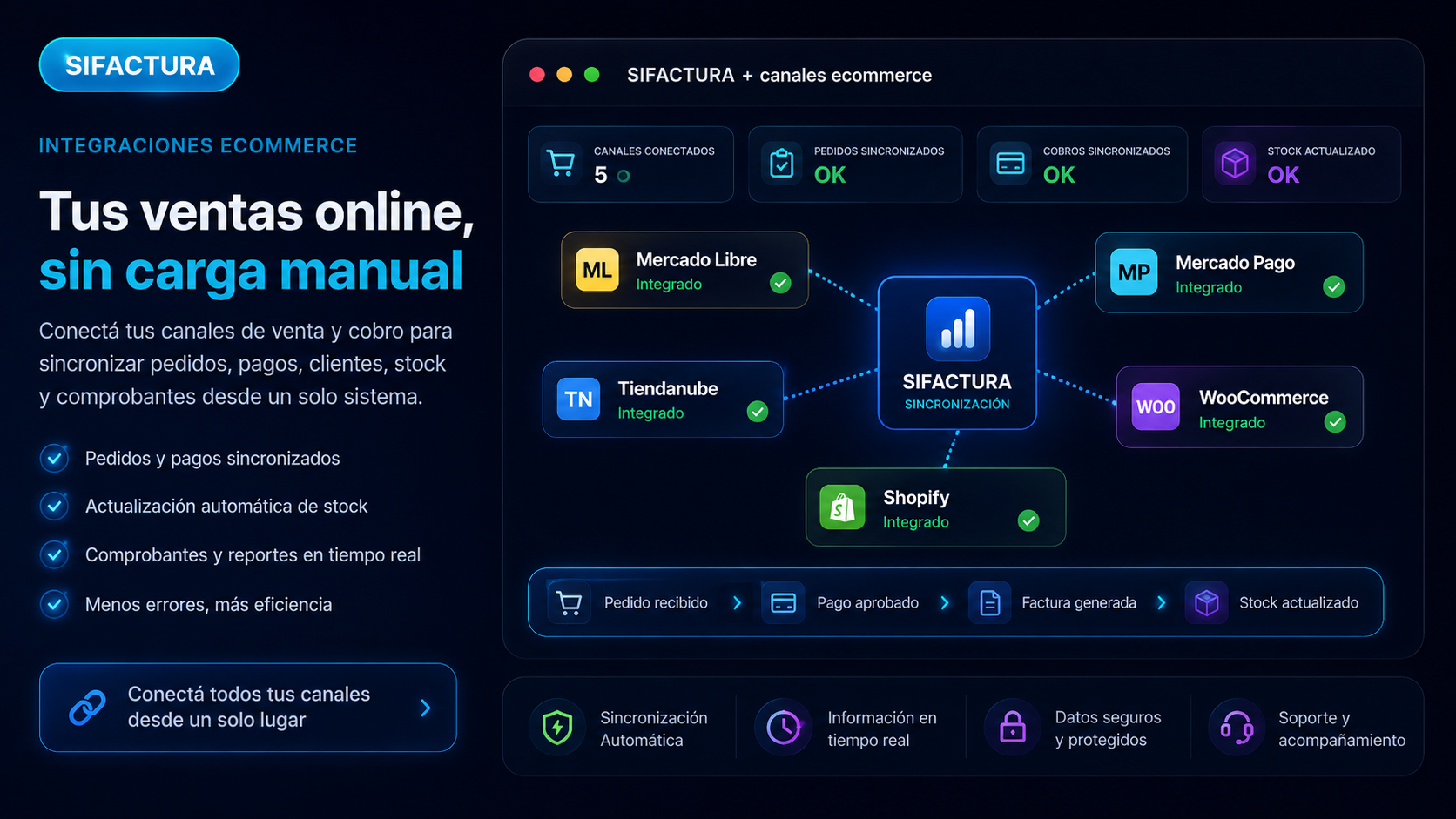This screenshot has width=1456, height=819.
Task: Click the chevron arrow in Conectá todos tus canales
Action: (x=425, y=708)
